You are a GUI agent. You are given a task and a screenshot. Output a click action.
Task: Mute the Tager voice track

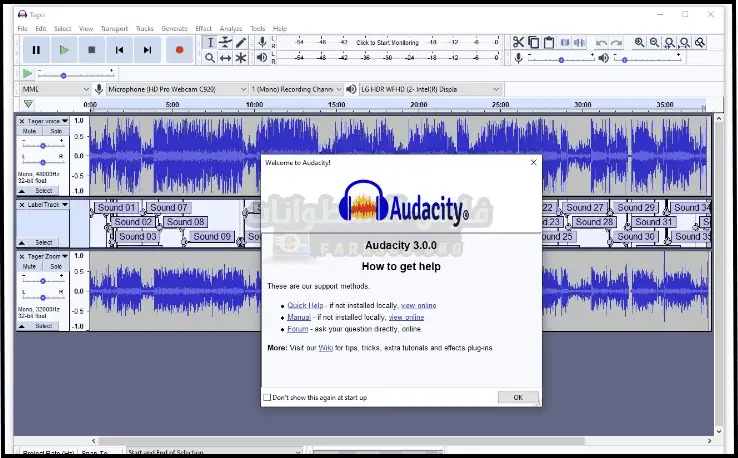pyautogui.click(x=30, y=131)
